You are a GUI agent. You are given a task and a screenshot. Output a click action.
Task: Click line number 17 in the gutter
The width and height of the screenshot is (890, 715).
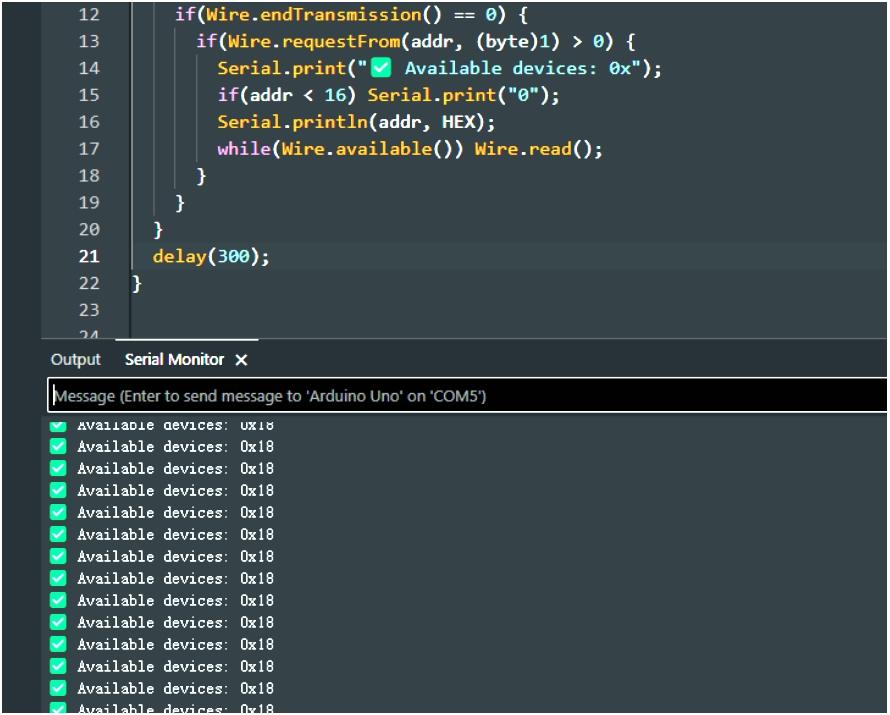89,149
